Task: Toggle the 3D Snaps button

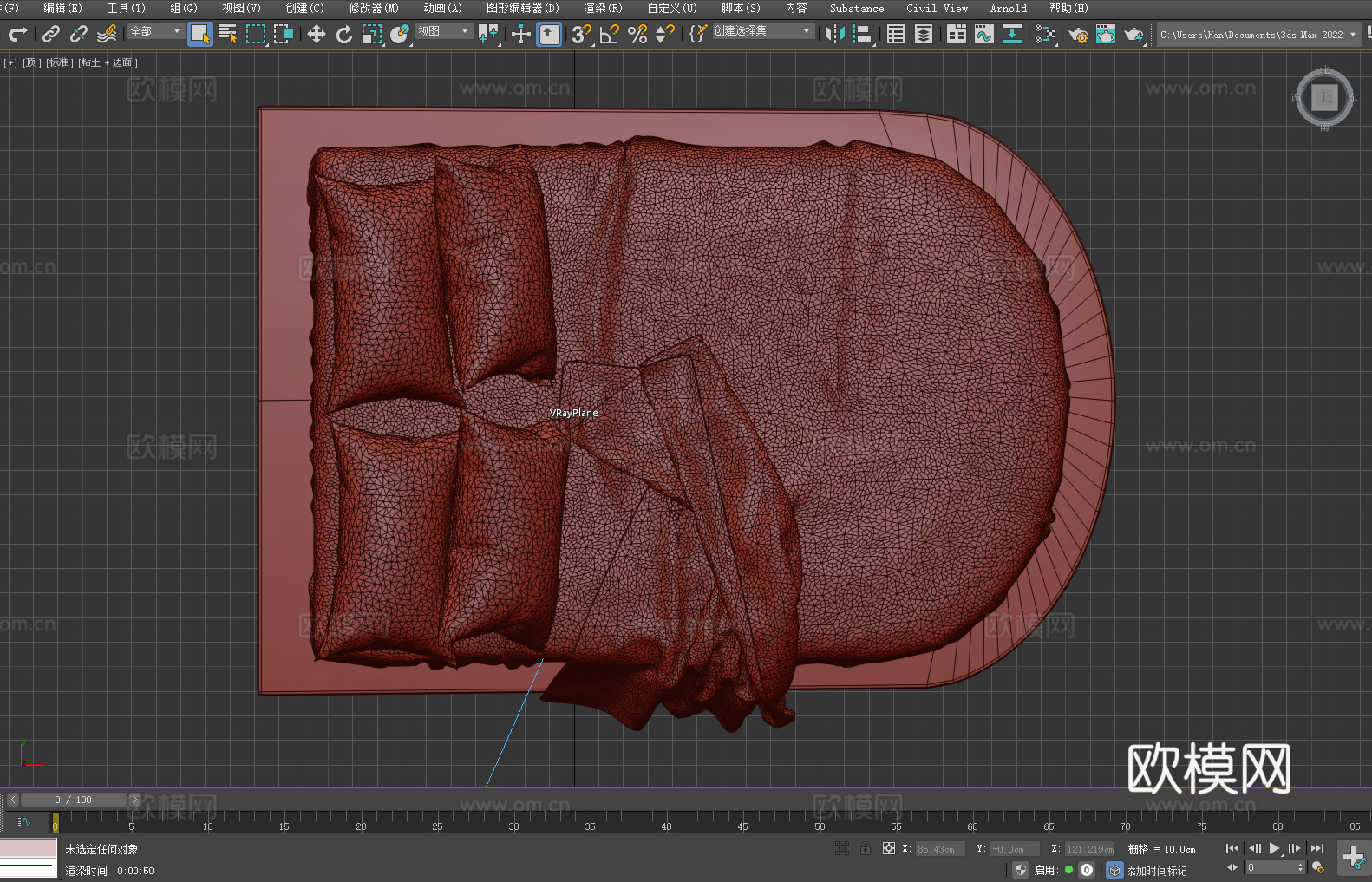Action: (x=581, y=35)
